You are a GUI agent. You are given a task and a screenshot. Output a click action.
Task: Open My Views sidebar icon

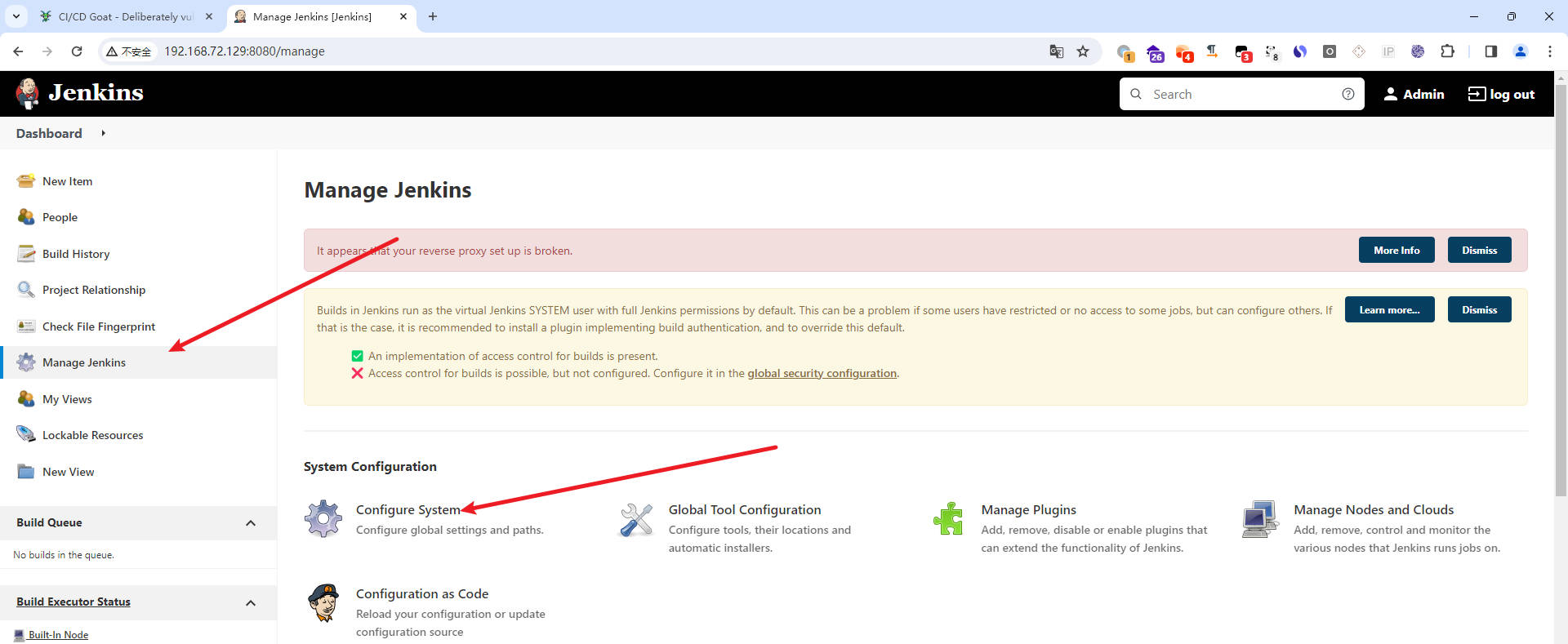pos(26,398)
